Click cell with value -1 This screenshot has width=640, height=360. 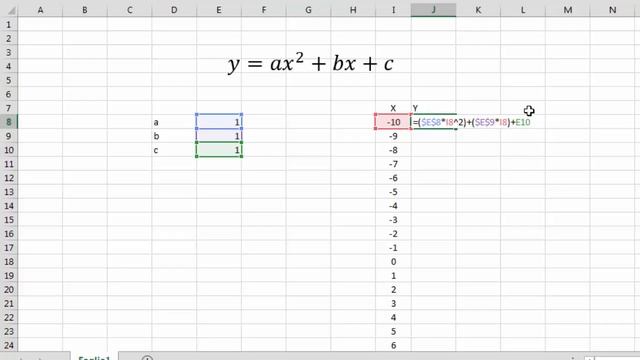click(393, 248)
